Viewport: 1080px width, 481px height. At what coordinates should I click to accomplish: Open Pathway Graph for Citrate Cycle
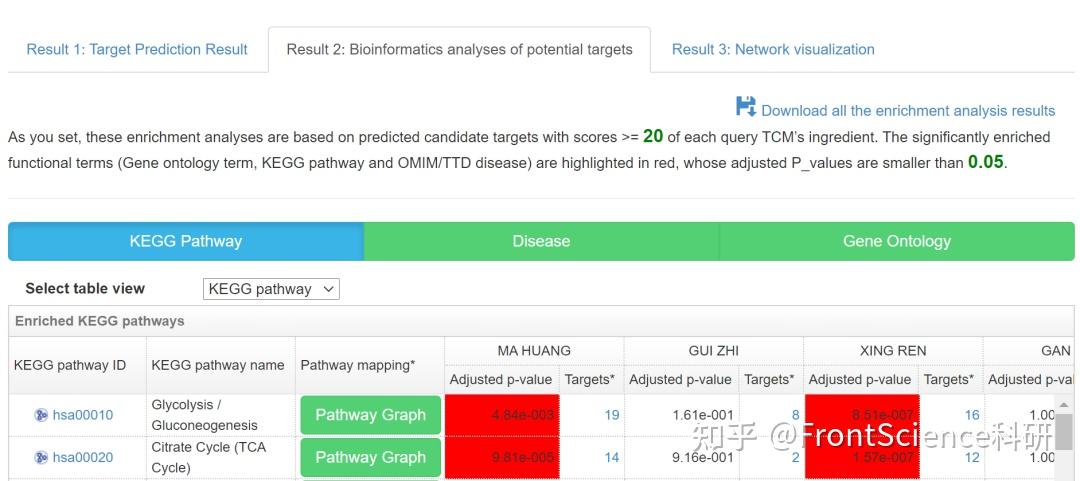tap(370, 457)
